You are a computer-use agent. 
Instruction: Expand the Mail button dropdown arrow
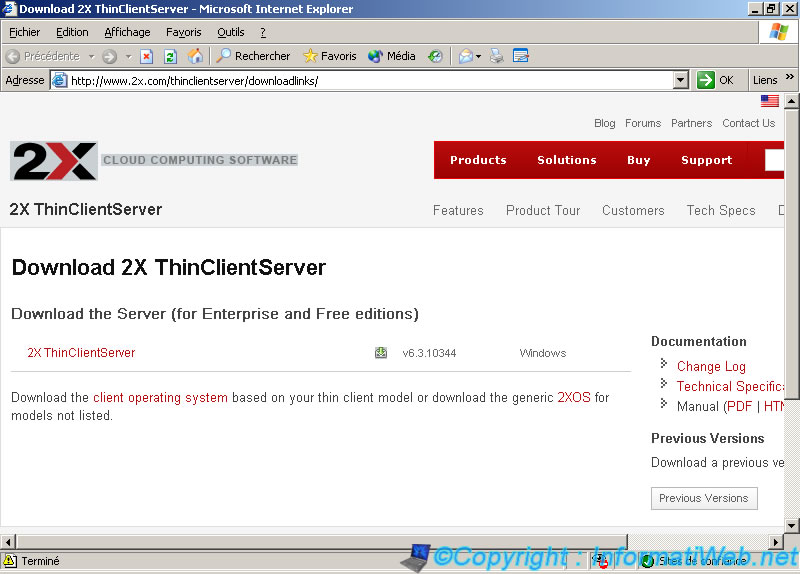(x=478, y=56)
